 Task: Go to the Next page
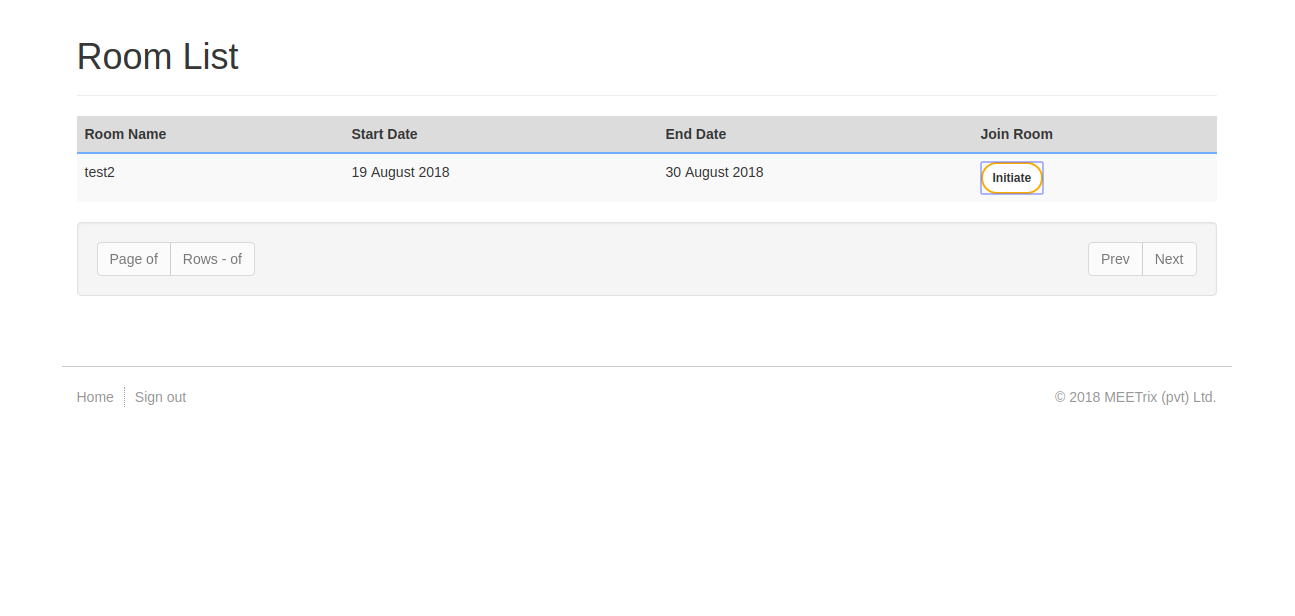coord(1168,259)
